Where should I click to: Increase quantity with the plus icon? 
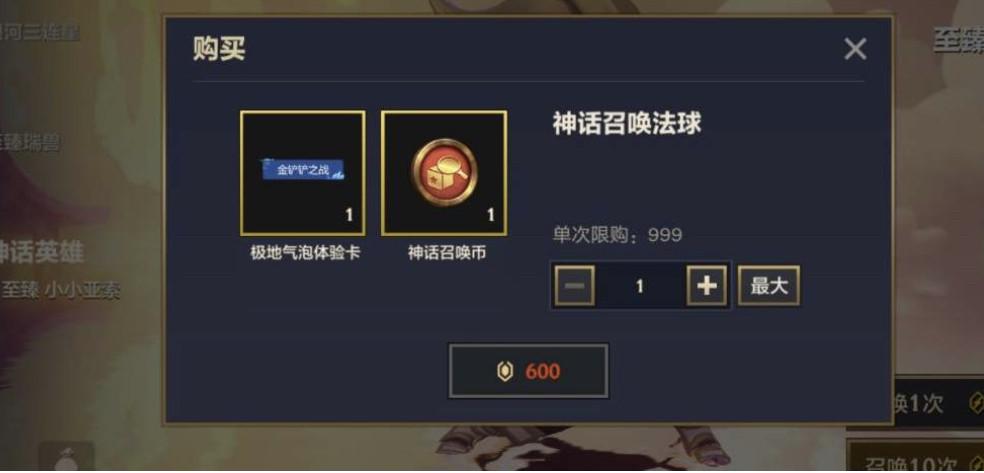pos(707,286)
